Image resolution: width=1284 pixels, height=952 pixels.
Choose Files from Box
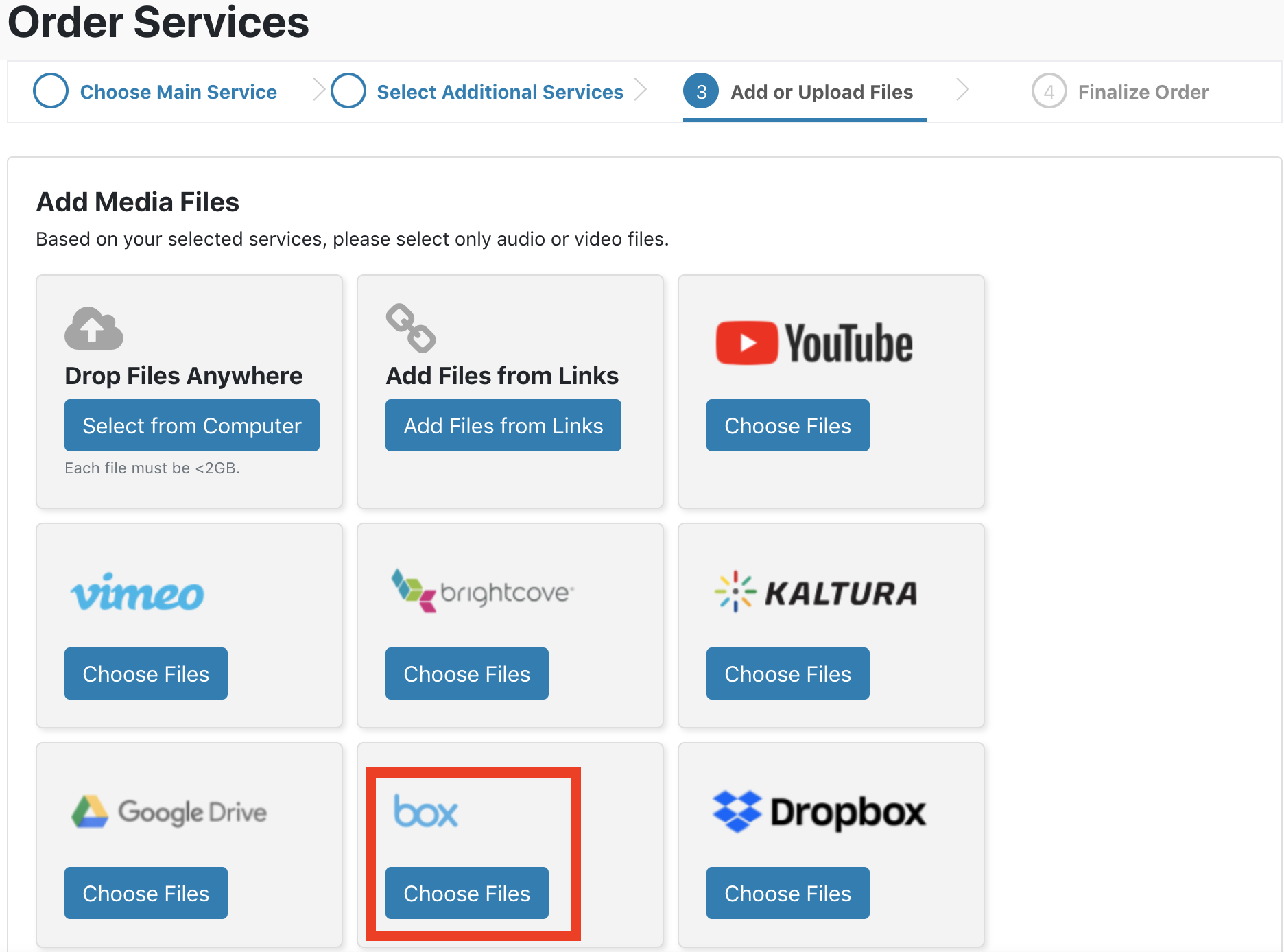467,893
